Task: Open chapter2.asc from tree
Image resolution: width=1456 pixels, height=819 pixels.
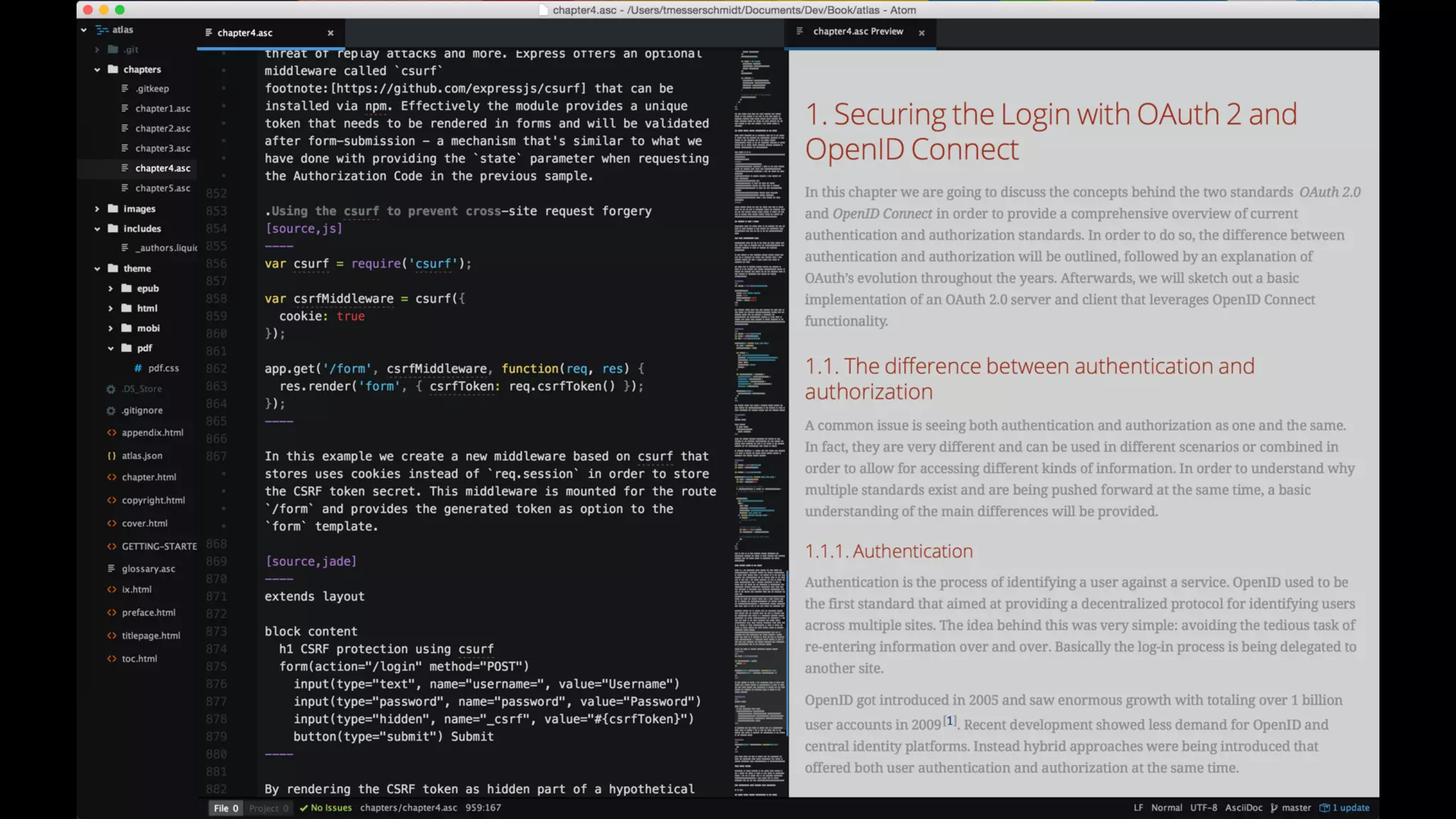Action: click(163, 129)
